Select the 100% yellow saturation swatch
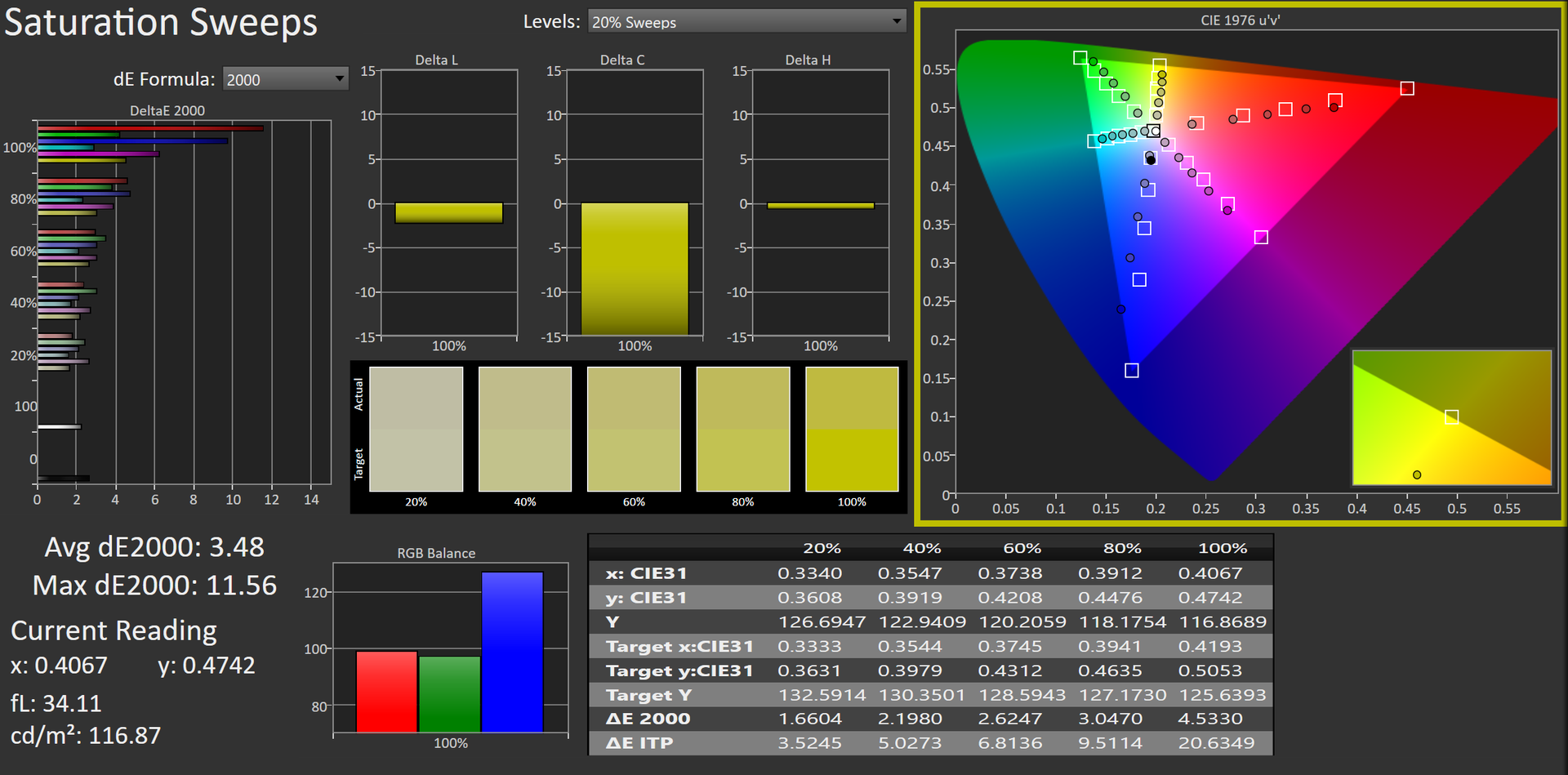 pos(852,429)
